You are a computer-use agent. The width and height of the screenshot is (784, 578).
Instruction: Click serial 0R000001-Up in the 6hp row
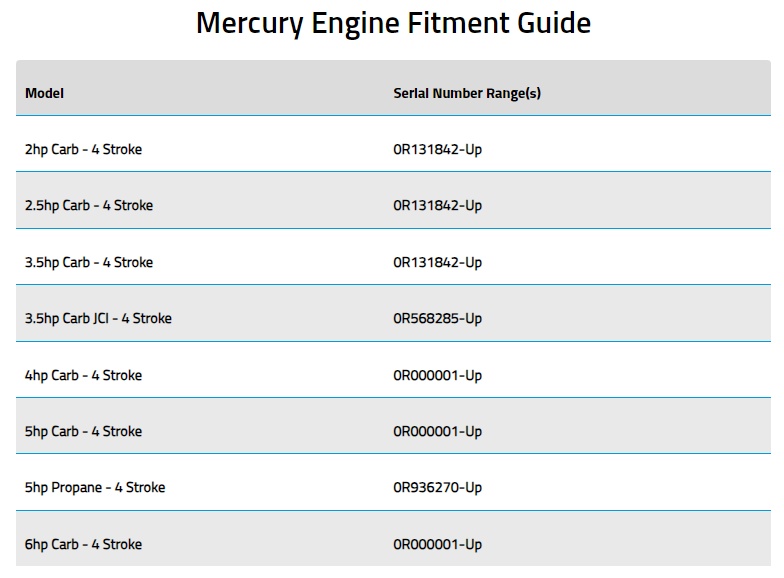coord(438,544)
